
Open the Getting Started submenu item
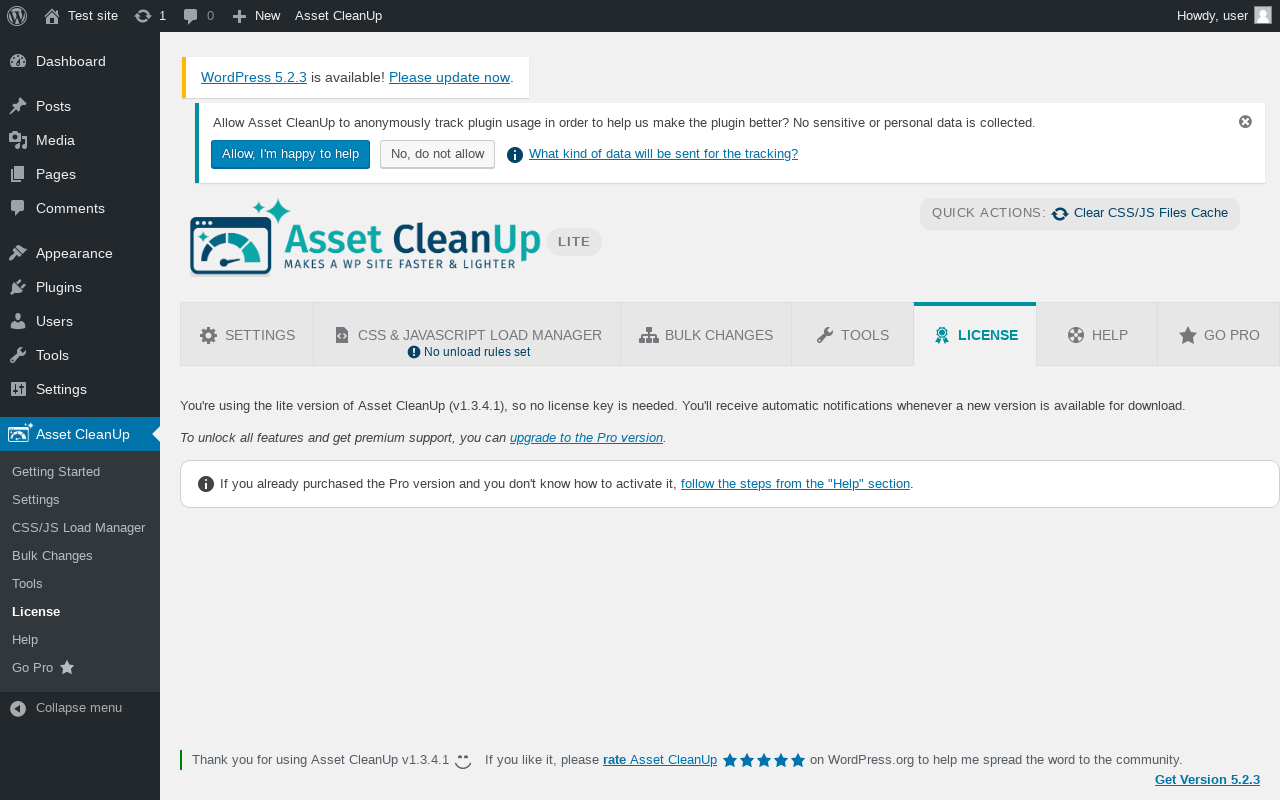pyautogui.click(x=56, y=471)
